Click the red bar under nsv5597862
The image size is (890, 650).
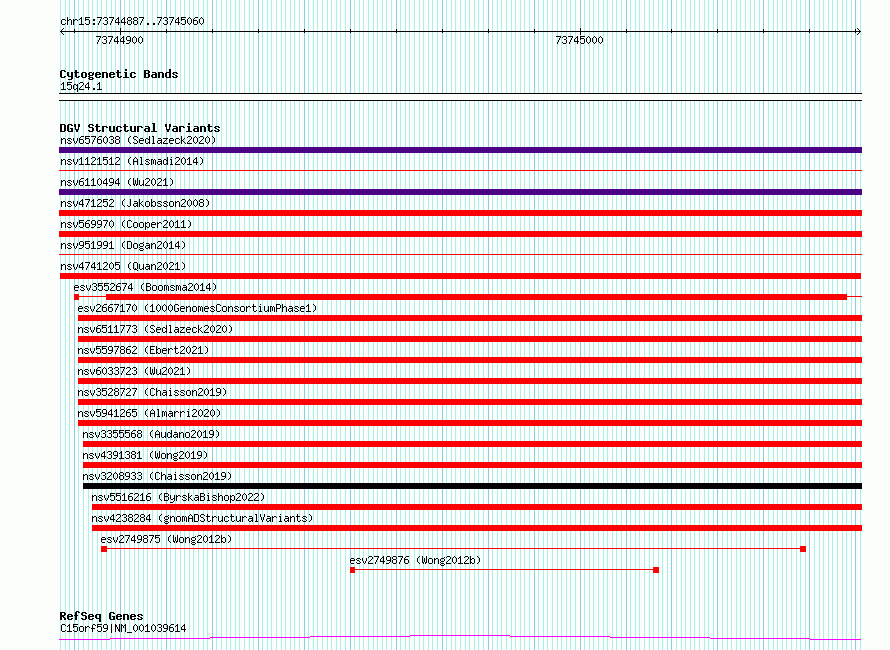point(470,360)
